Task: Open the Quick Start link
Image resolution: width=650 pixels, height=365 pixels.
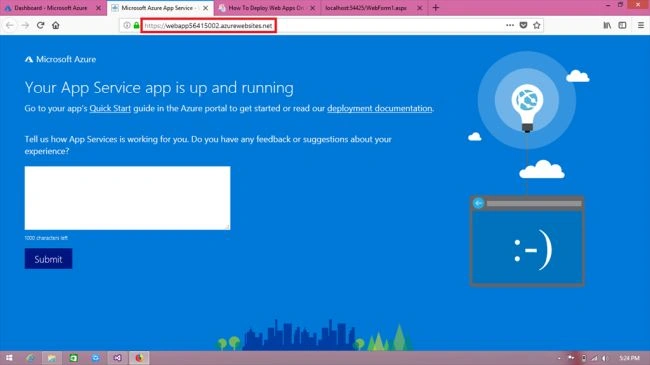Action: click(110, 108)
